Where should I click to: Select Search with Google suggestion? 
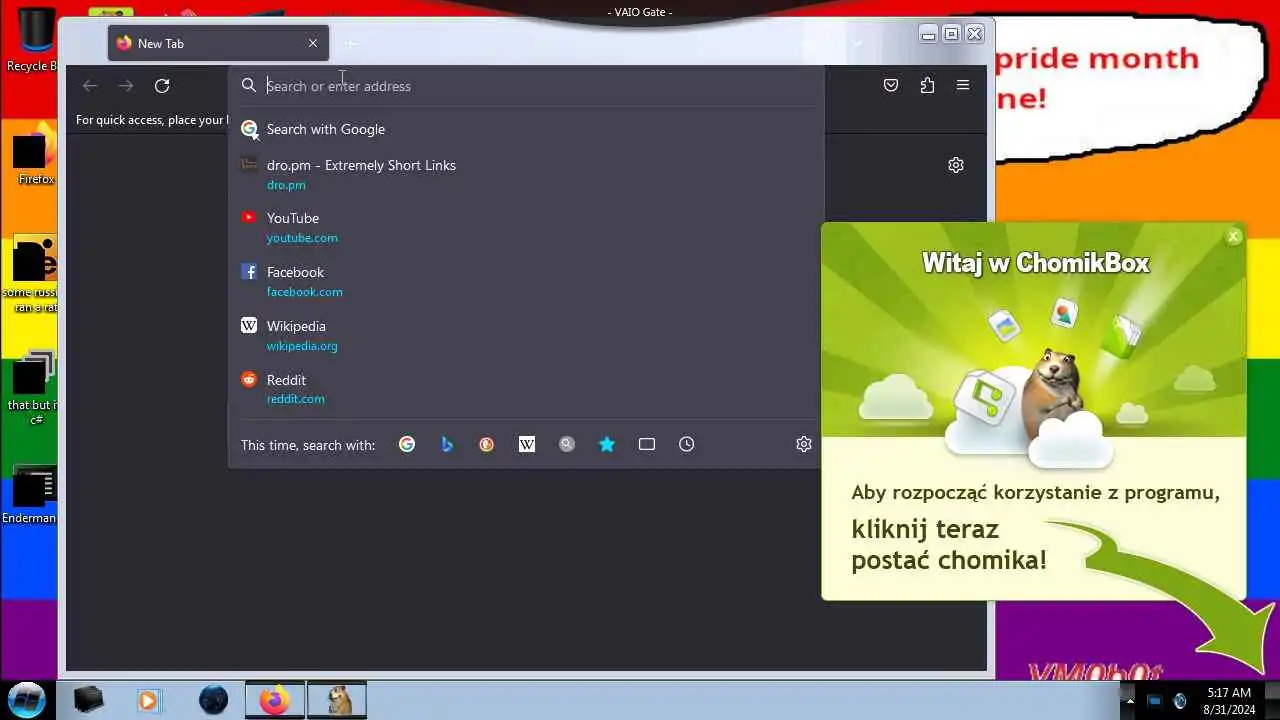(526, 129)
